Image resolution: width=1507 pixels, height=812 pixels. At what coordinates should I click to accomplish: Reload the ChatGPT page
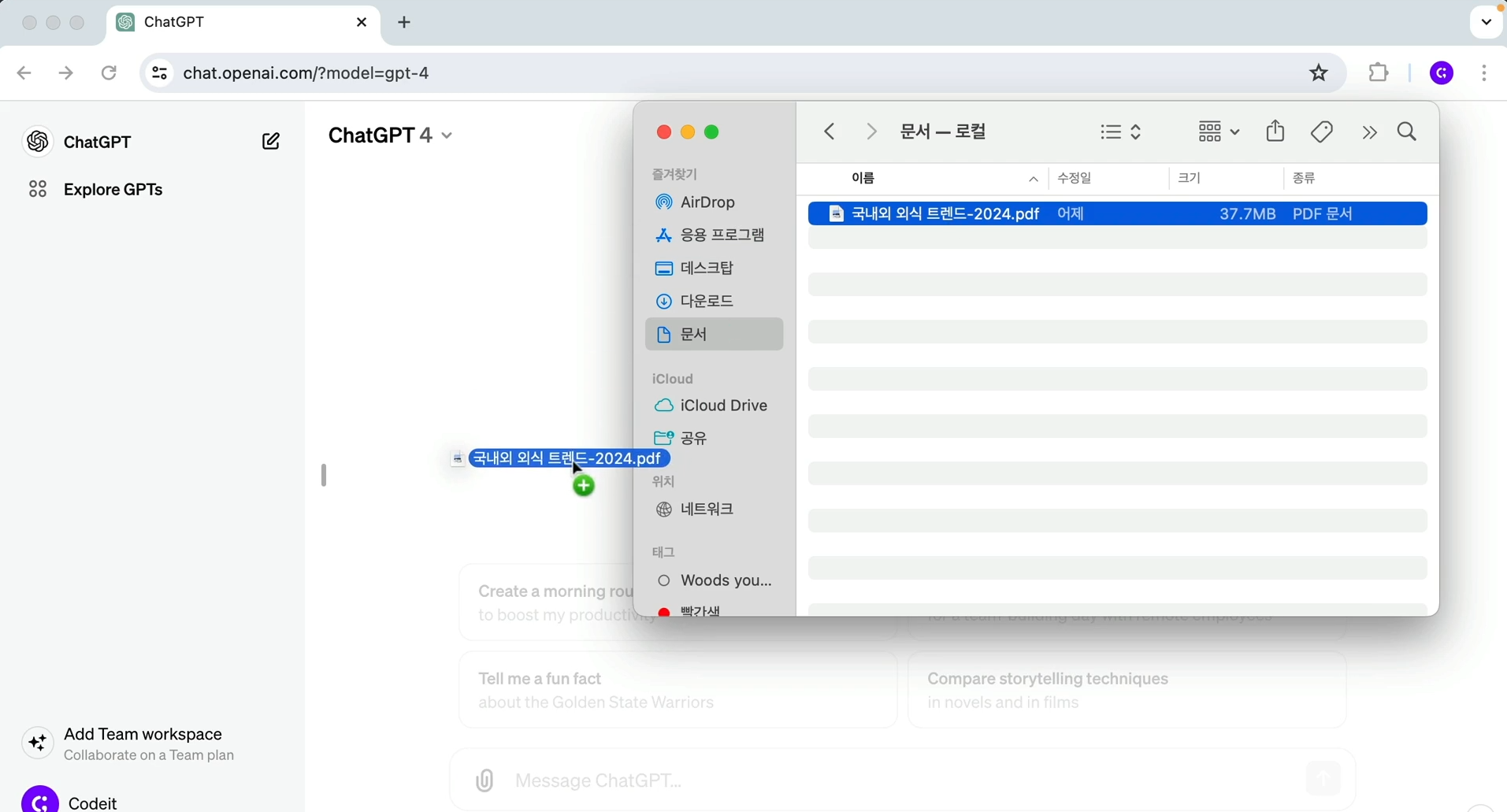point(109,73)
